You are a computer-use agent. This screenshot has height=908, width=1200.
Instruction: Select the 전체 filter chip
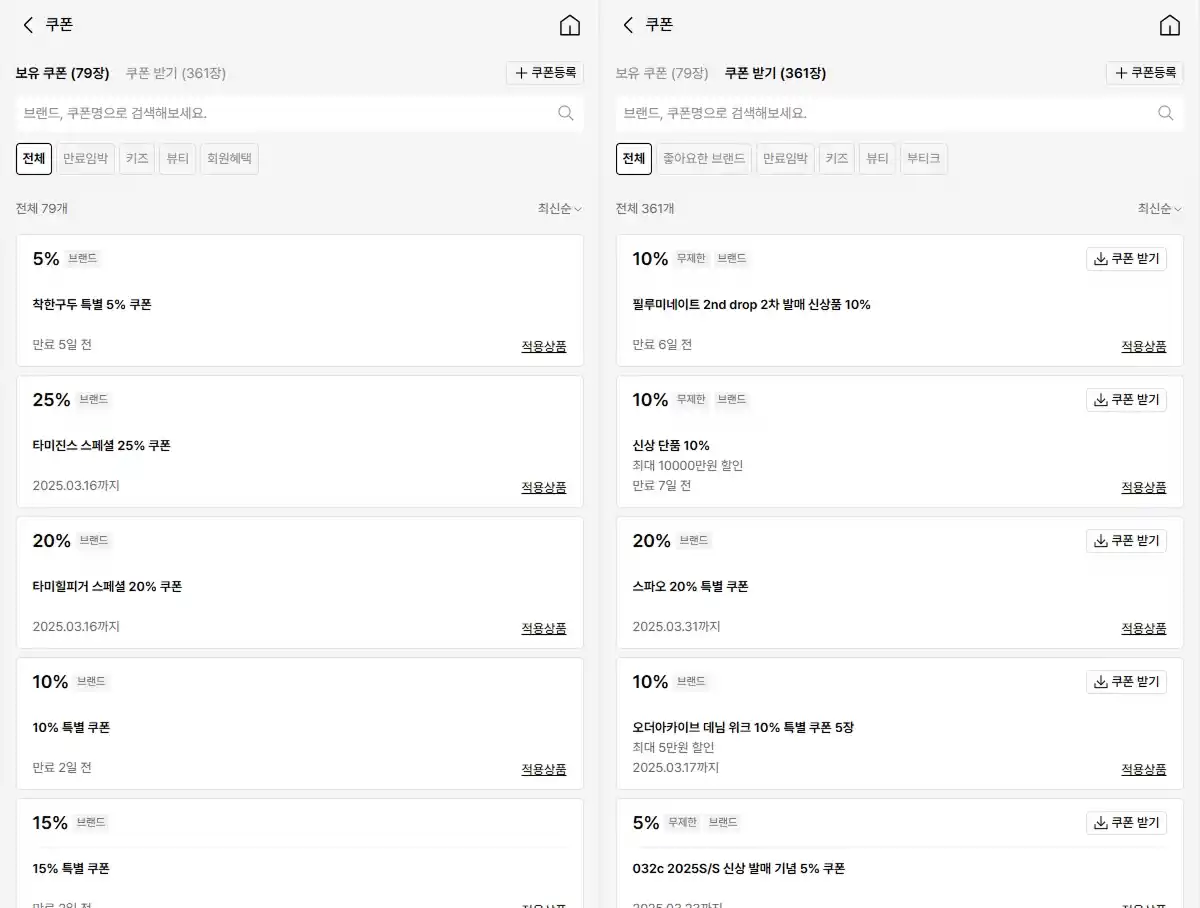pos(33,158)
